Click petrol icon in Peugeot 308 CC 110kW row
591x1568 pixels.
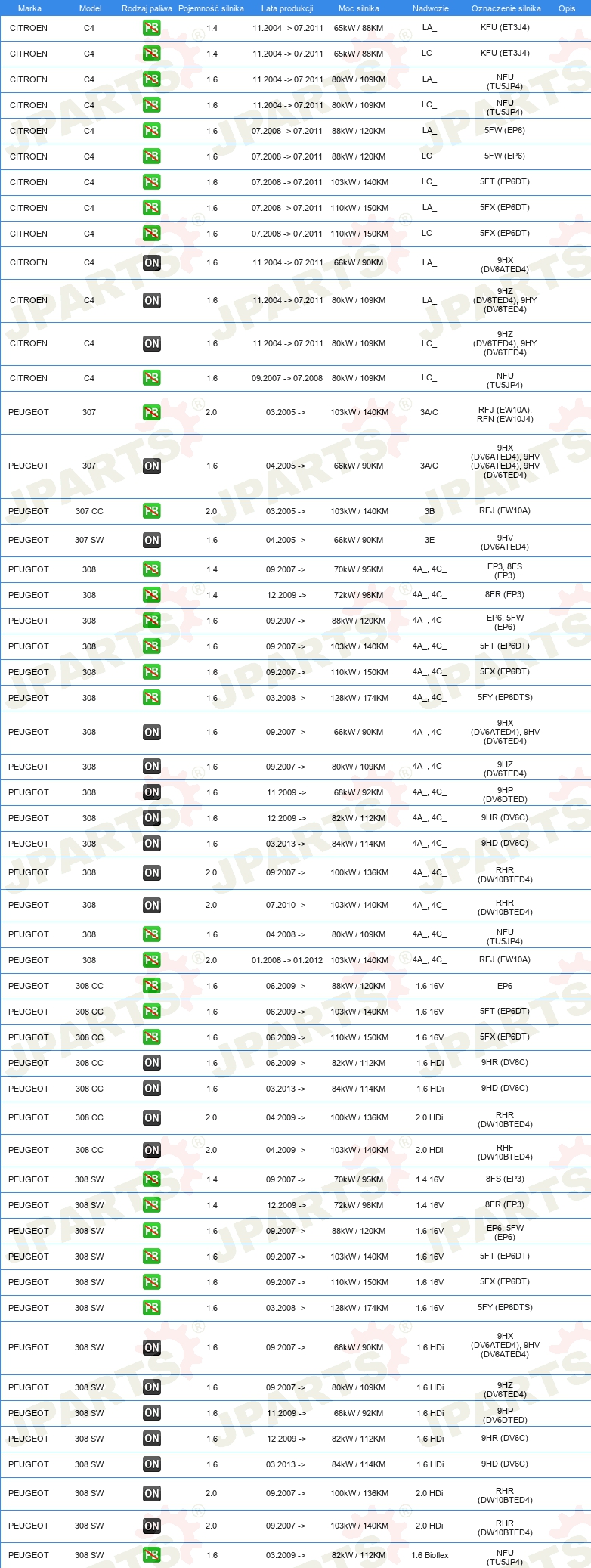[152, 1038]
